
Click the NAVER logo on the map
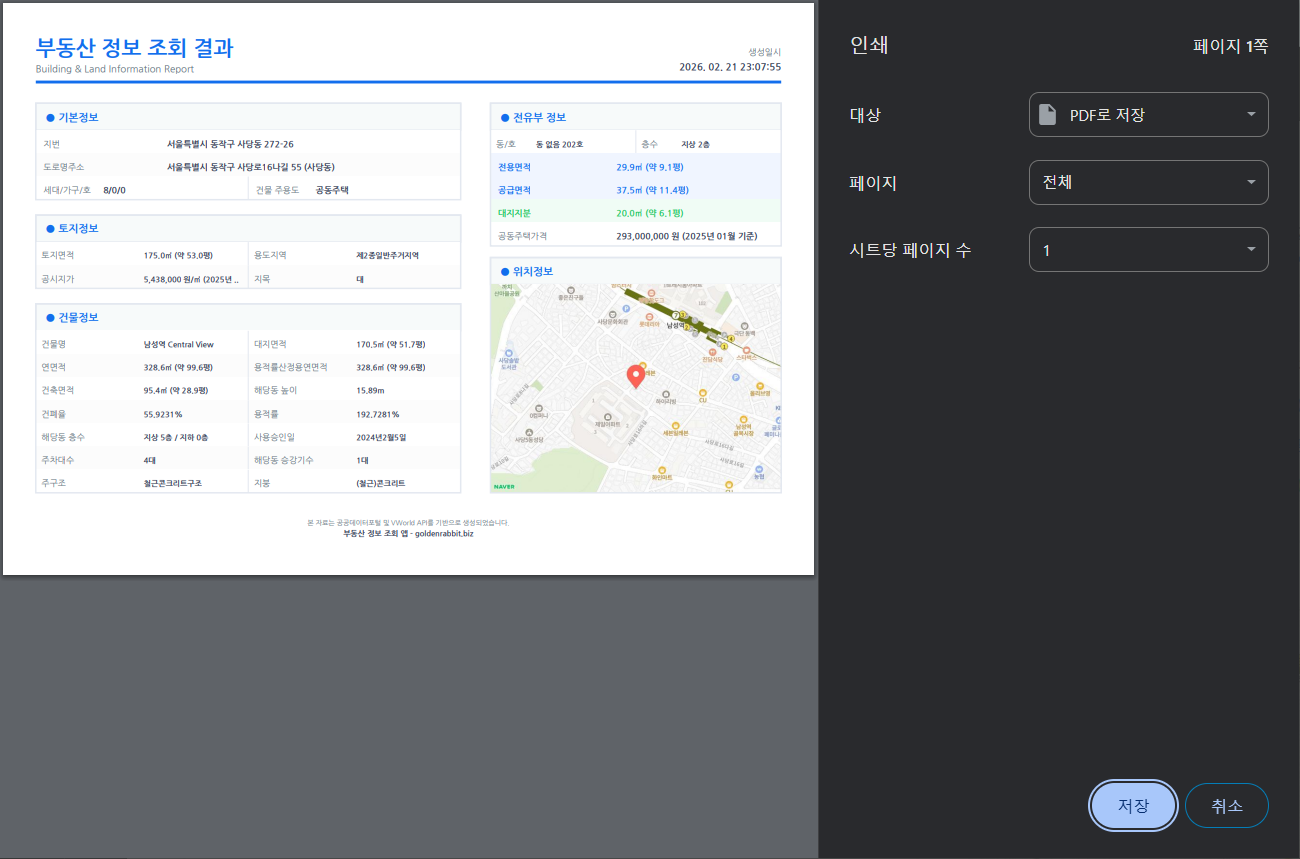[x=504, y=485]
